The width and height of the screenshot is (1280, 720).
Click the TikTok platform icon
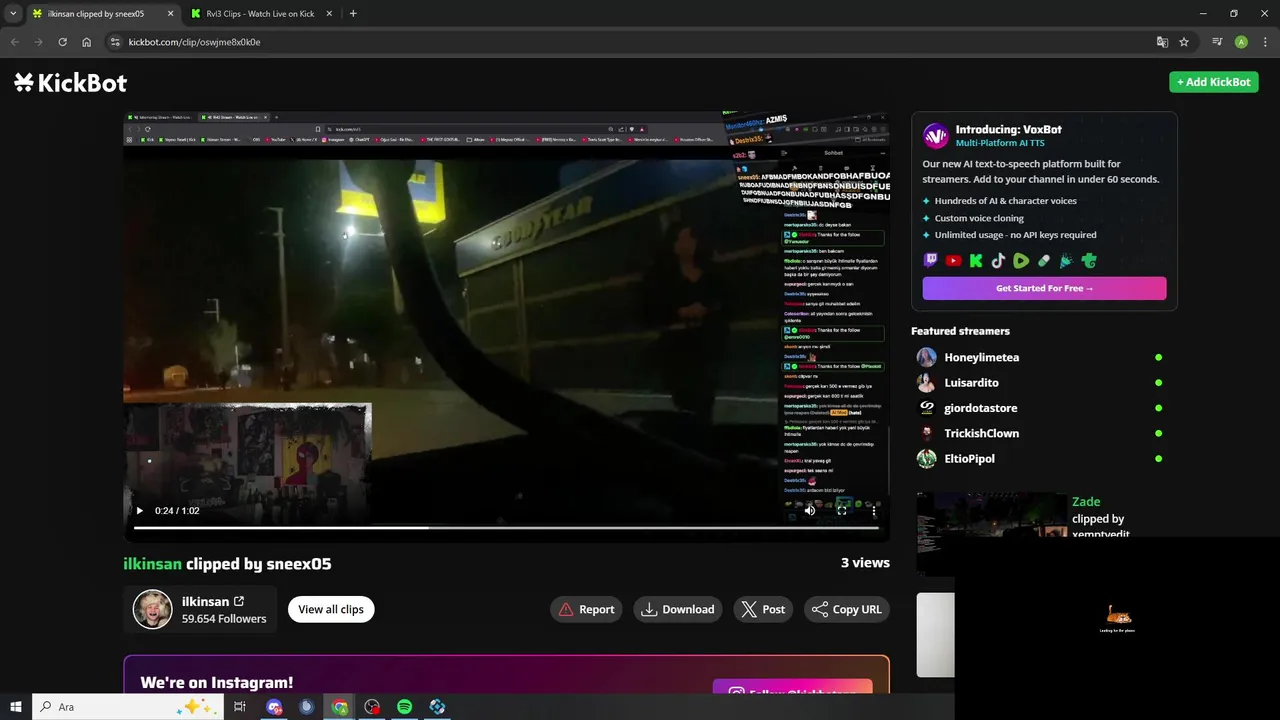[998, 261]
